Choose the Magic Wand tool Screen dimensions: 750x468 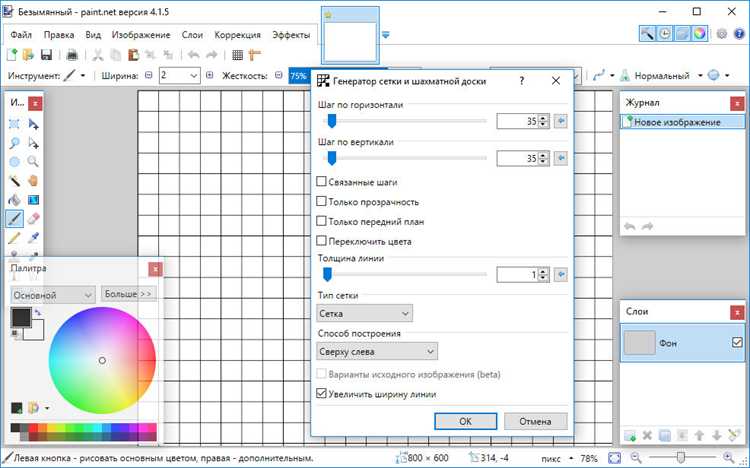(x=14, y=181)
